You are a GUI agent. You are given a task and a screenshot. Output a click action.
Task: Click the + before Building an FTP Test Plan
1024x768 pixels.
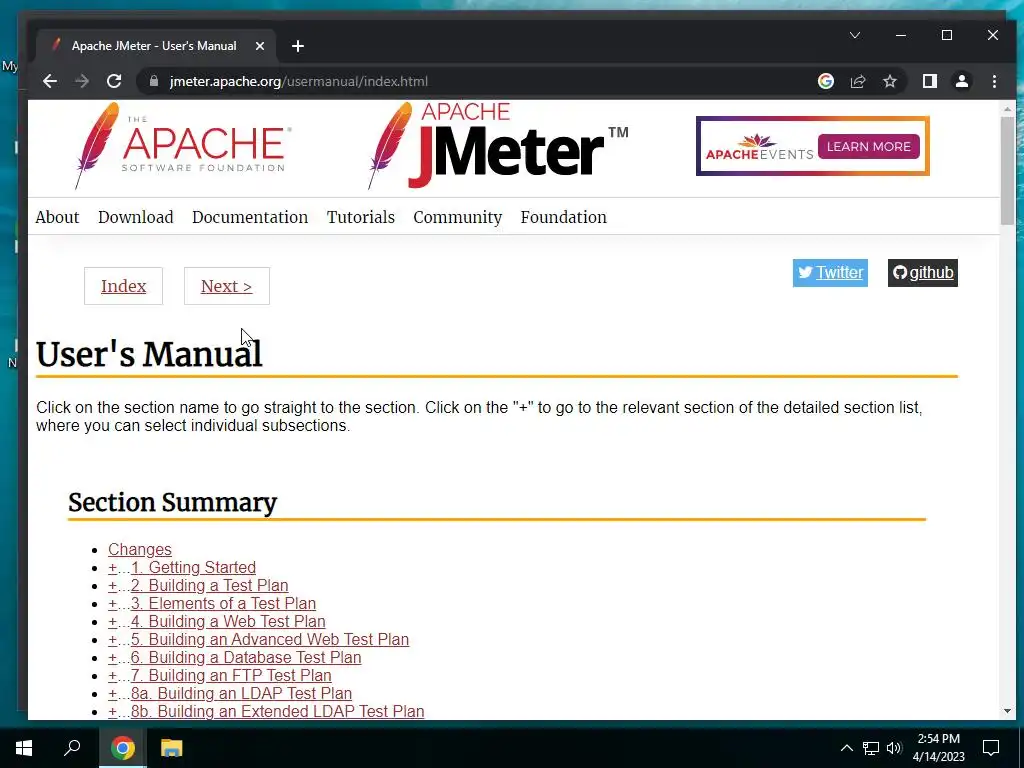coord(112,675)
